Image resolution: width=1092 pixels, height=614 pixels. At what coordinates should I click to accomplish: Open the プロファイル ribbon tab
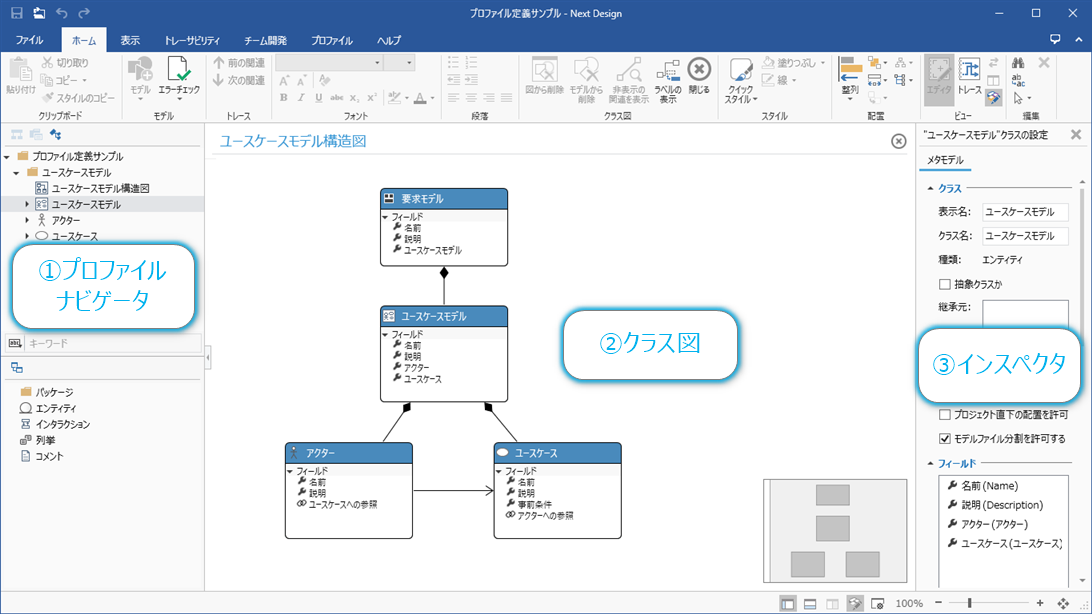(x=331, y=41)
